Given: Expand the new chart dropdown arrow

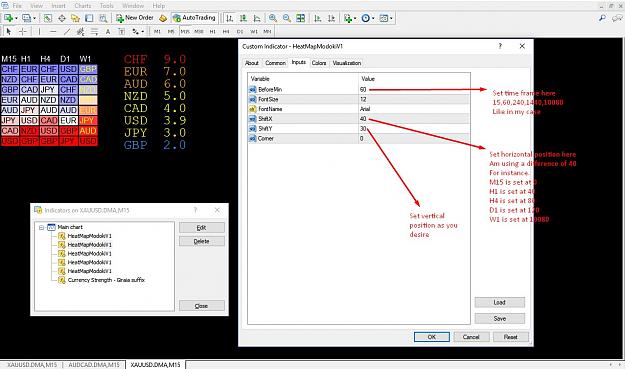Looking at the screenshot, I should pyautogui.click(x=16, y=18).
